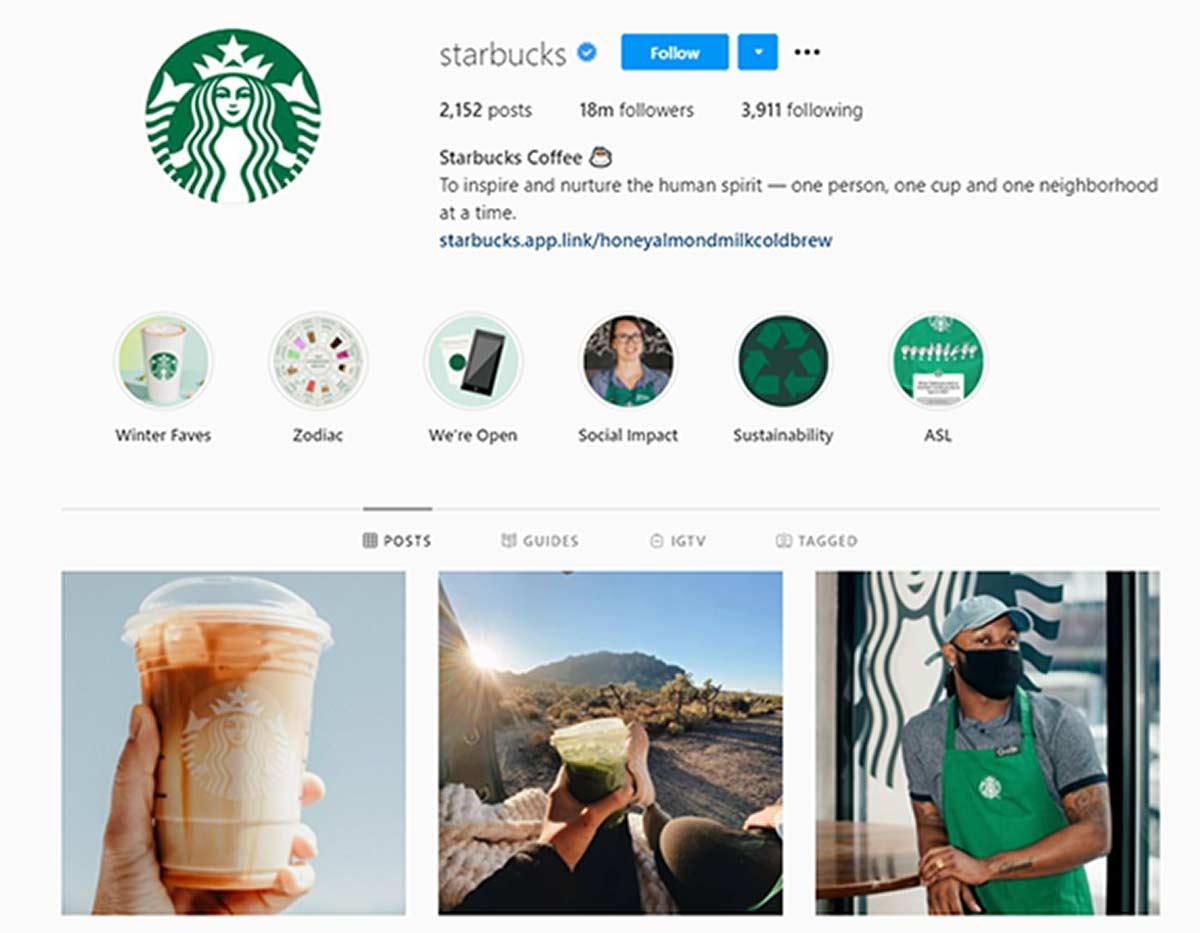Image resolution: width=1200 pixels, height=933 pixels.
Task: View the 18m followers list
Action: click(636, 110)
